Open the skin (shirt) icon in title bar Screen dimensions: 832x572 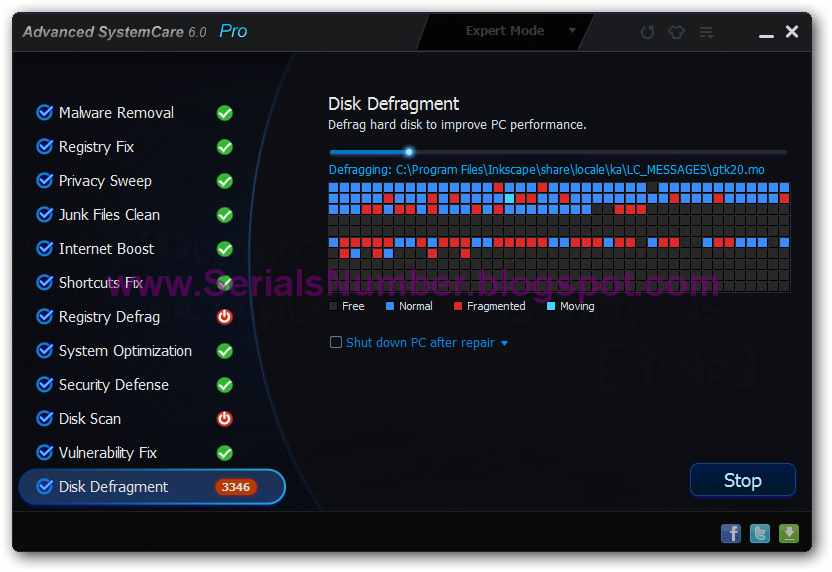(676, 32)
